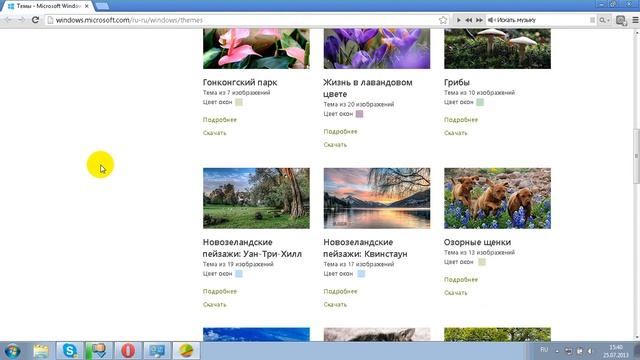The image size is (640, 360).
Task: Open the mushrooms theme thumbnail
Action: click(x=497, y=48)
